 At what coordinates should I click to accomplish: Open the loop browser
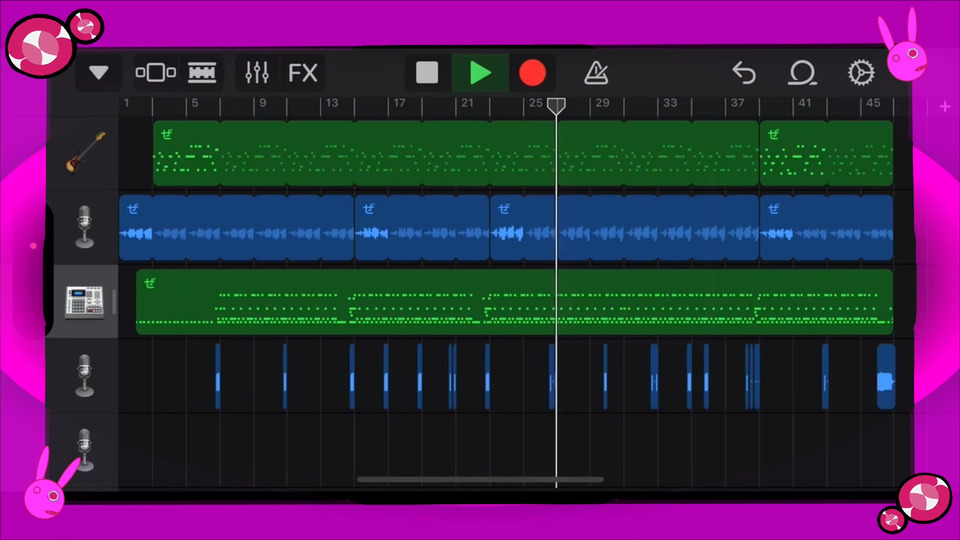coord(801,73)
